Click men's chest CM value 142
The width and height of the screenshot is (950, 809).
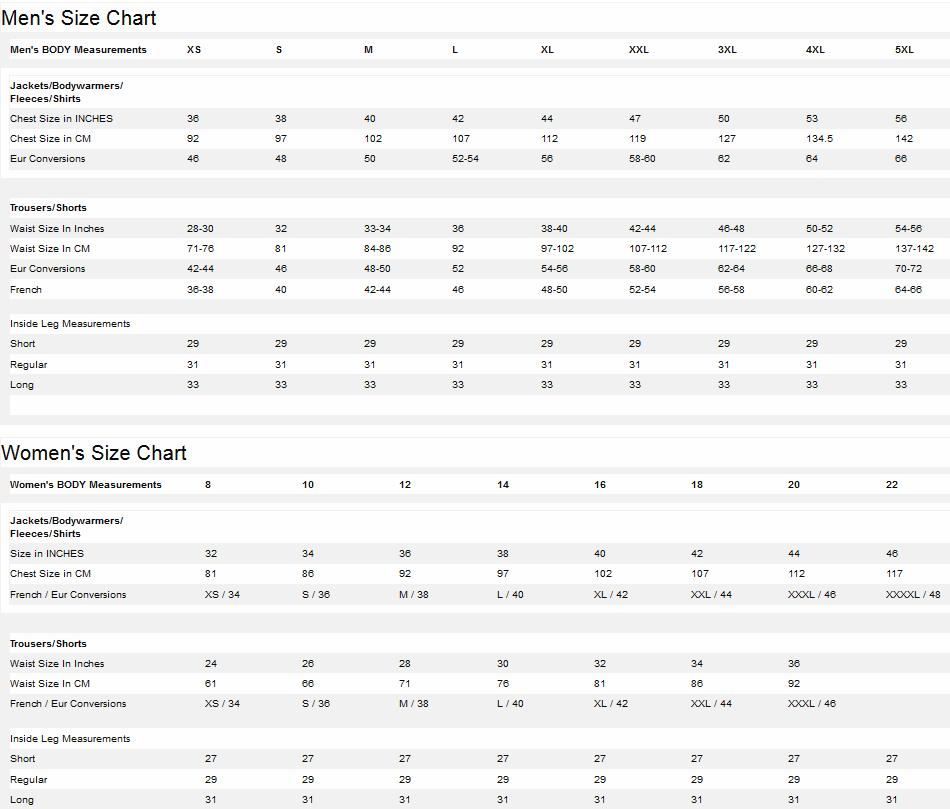pos(904,139)
